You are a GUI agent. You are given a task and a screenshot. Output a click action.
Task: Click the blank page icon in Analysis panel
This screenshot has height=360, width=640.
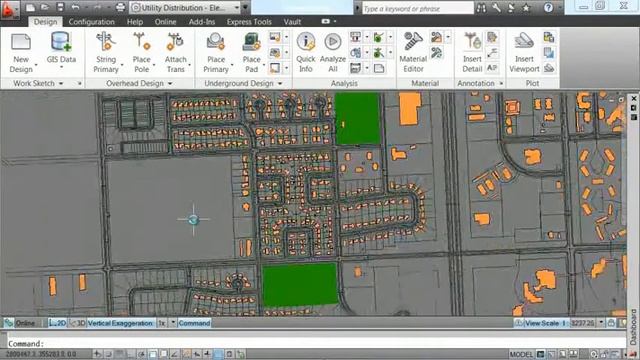pos(379,68)
